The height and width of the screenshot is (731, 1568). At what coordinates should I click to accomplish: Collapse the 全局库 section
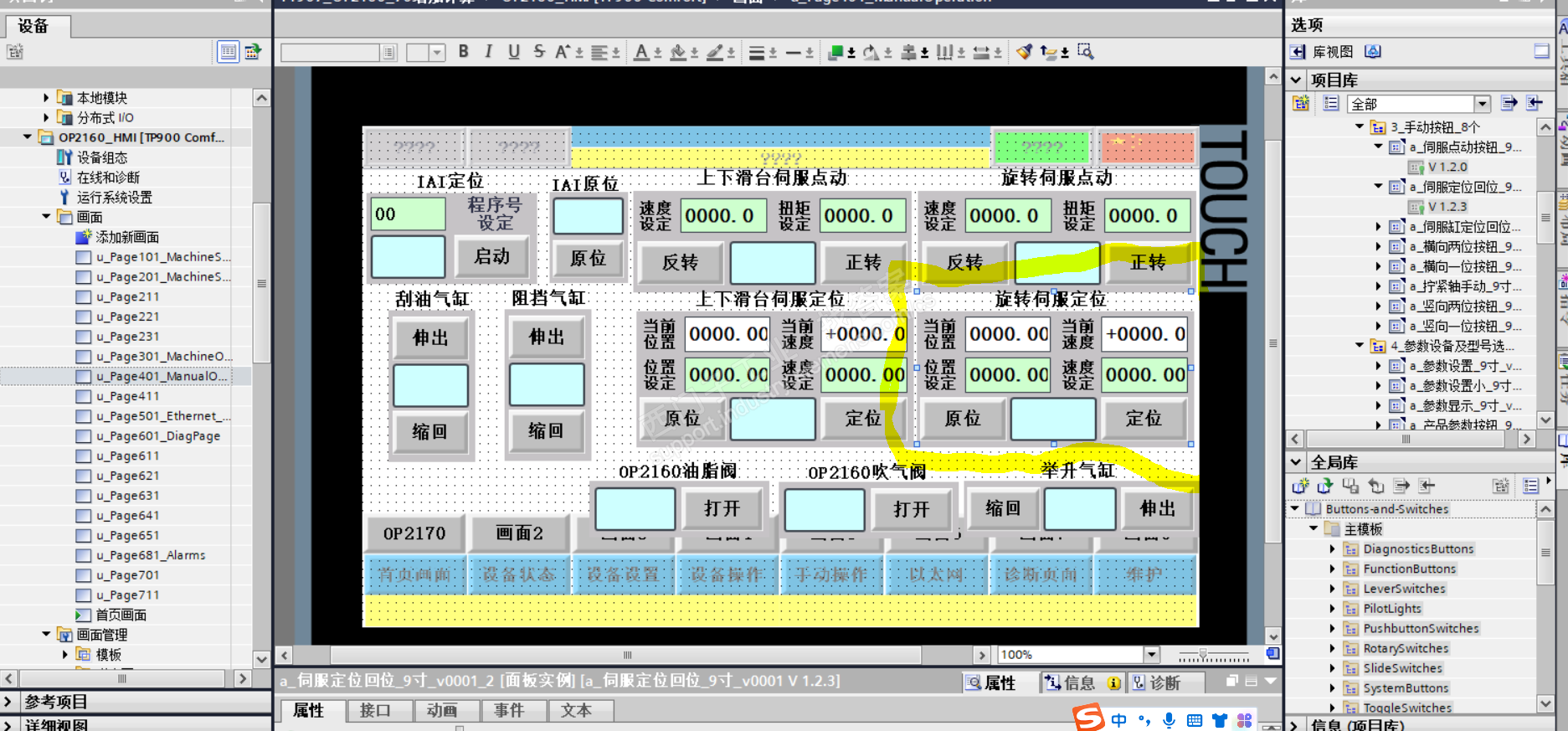coord(1297,462)
